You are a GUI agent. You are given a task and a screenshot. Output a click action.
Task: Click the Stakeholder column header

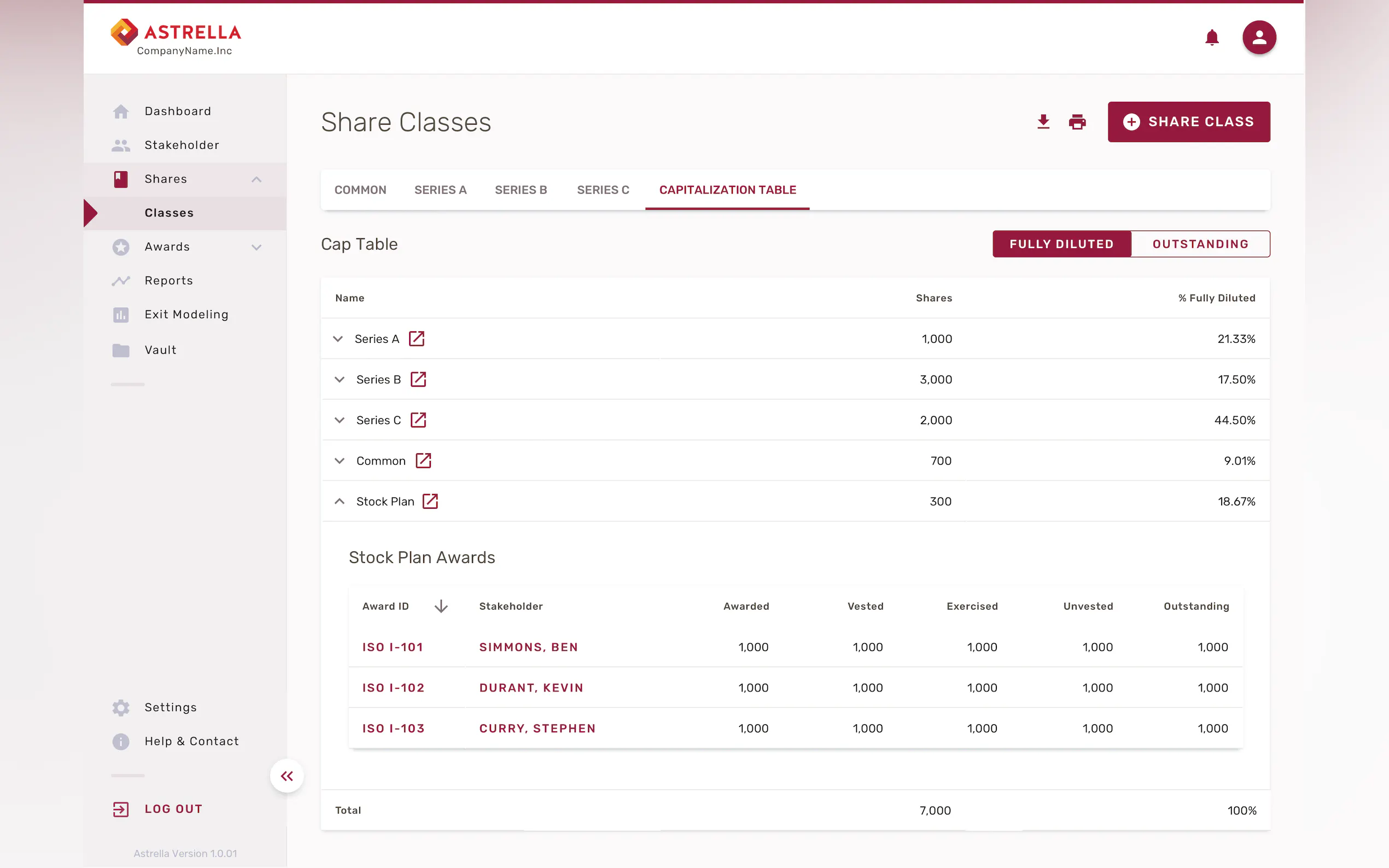pyautogui.click(x=511, y=606)
